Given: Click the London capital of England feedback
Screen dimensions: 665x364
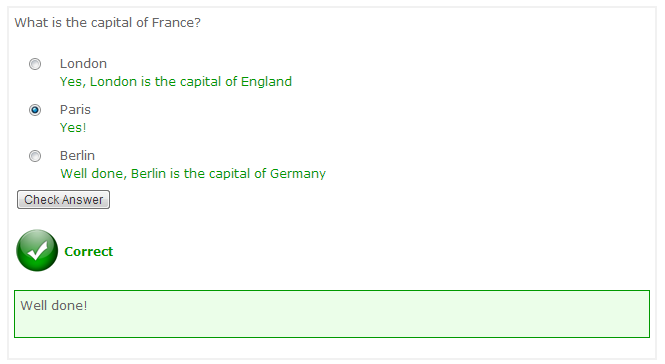Looking at the screenshot, I should 176,81.
